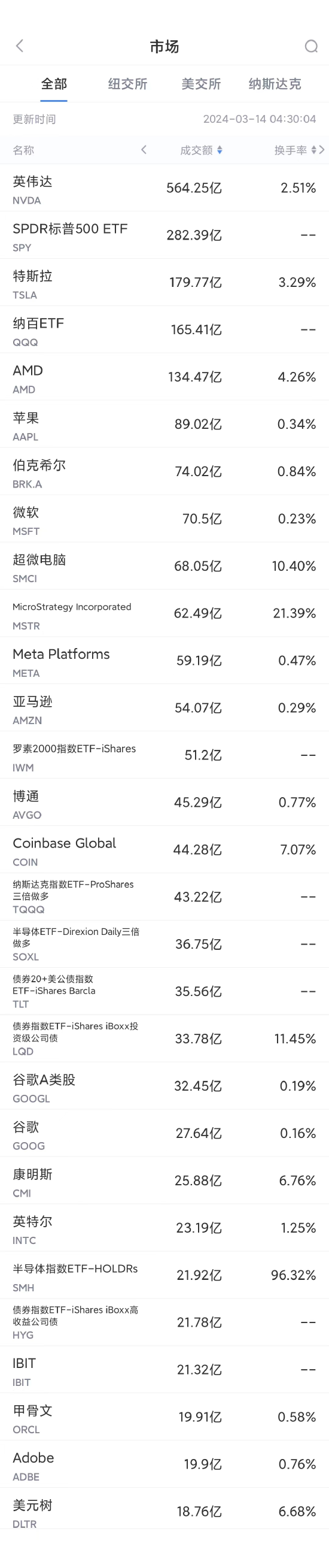Viewport: 329px width, 1568px height.
Task: Click the 名称 column header
Action: click(x=24, y=150)
